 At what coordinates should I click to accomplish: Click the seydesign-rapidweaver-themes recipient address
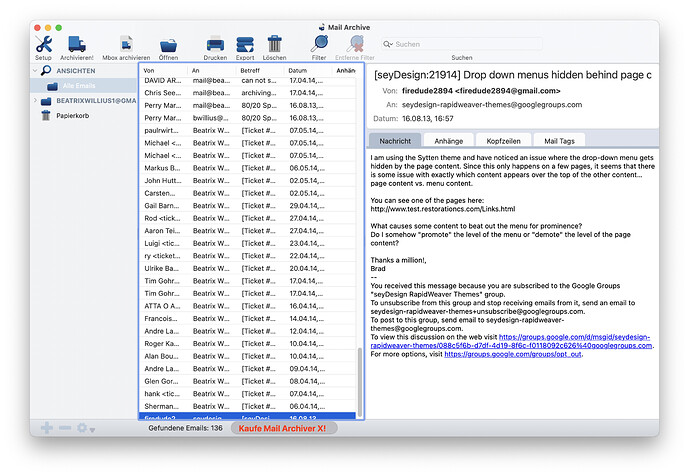click(x=492, y=105)
